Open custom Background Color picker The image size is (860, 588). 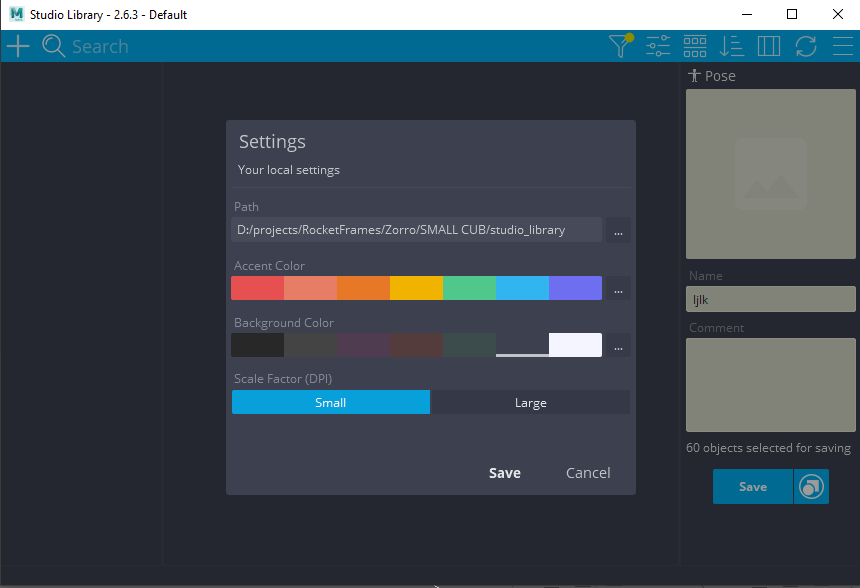618,345
